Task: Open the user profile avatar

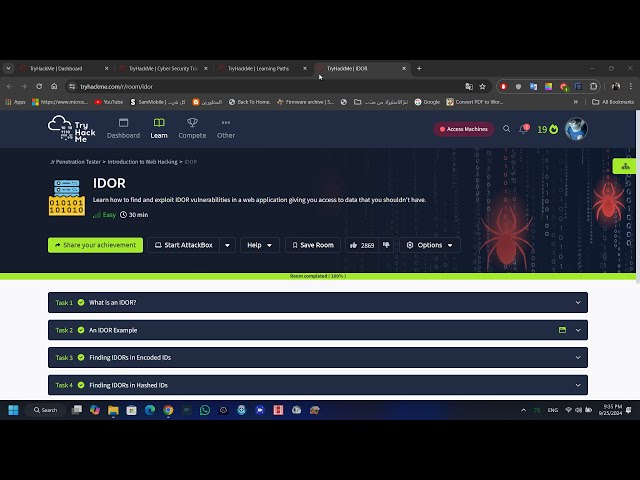Action: click(x=576, y=129)
